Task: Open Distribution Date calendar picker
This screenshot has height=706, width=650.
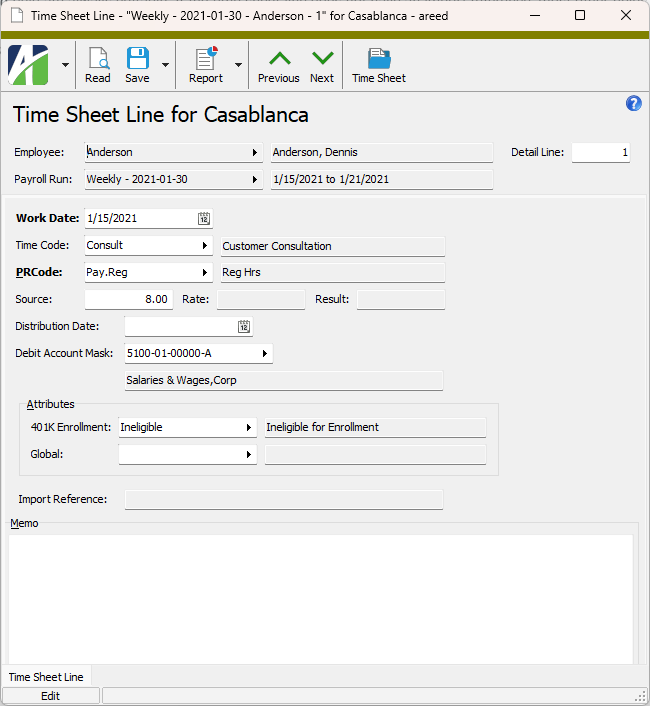Action: tap(244, 326)
